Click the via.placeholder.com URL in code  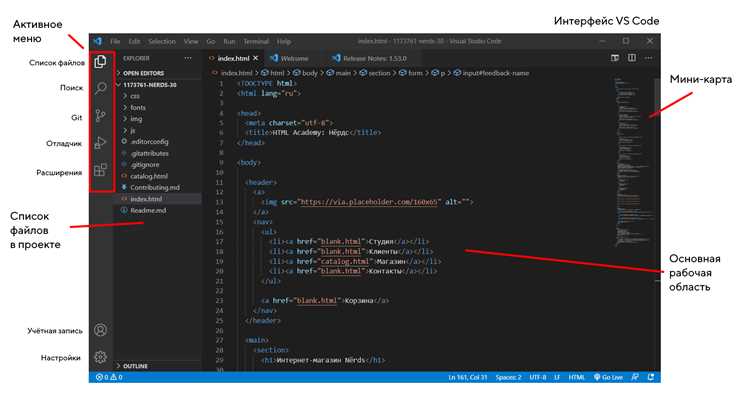pyautogui.click(x=368, y=202)
